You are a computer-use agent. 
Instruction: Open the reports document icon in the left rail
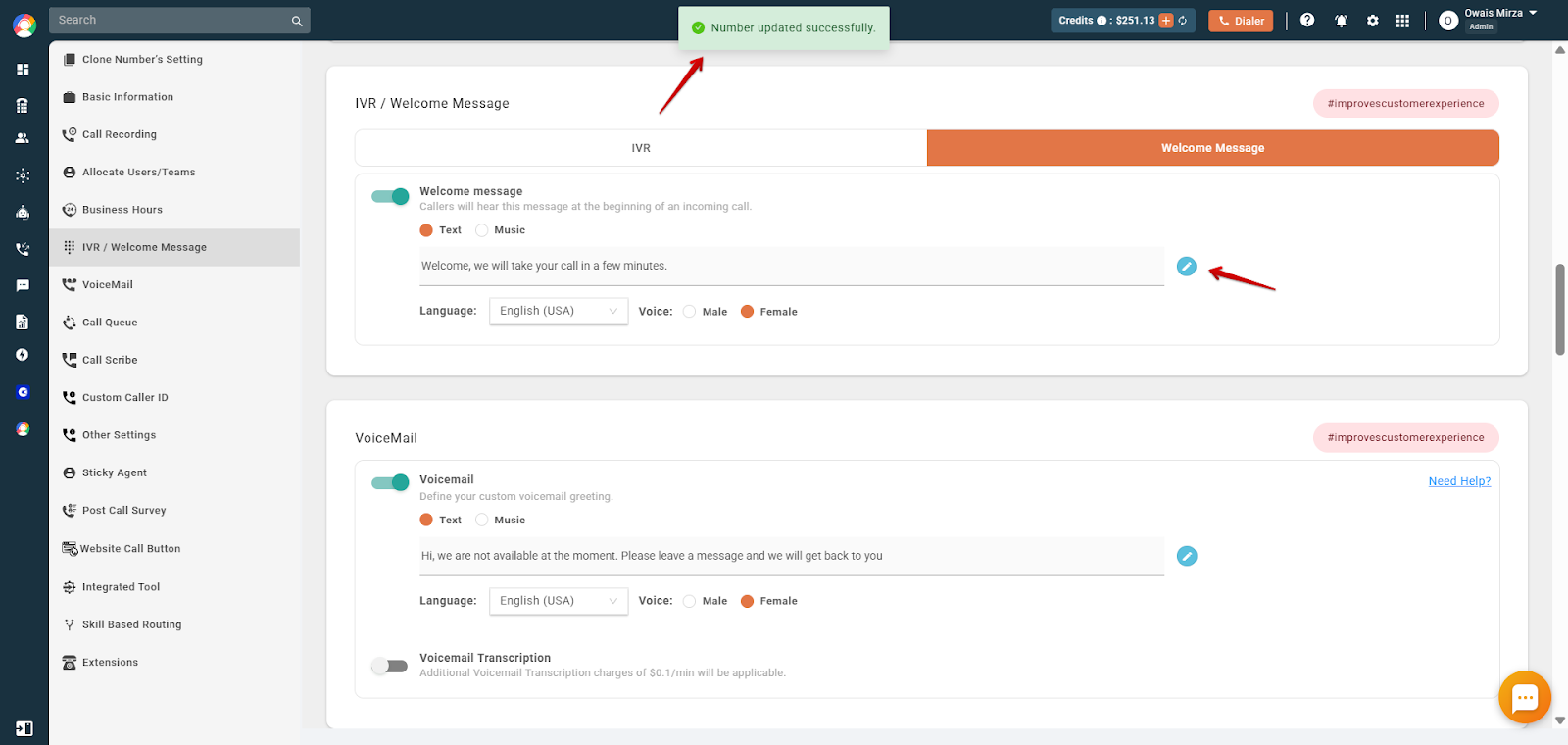(x=23, y=322)
